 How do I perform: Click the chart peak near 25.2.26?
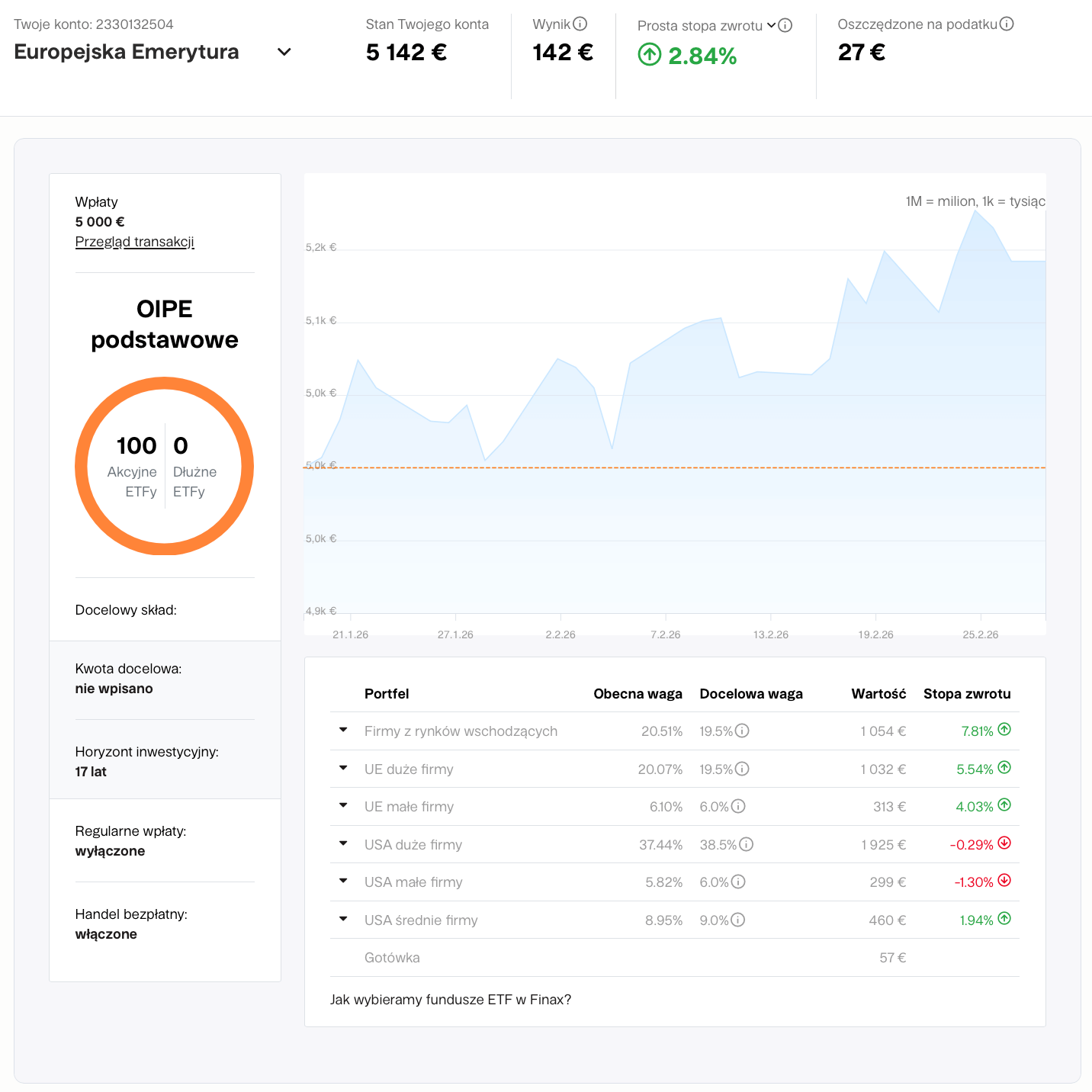click(x=975, y=211)
